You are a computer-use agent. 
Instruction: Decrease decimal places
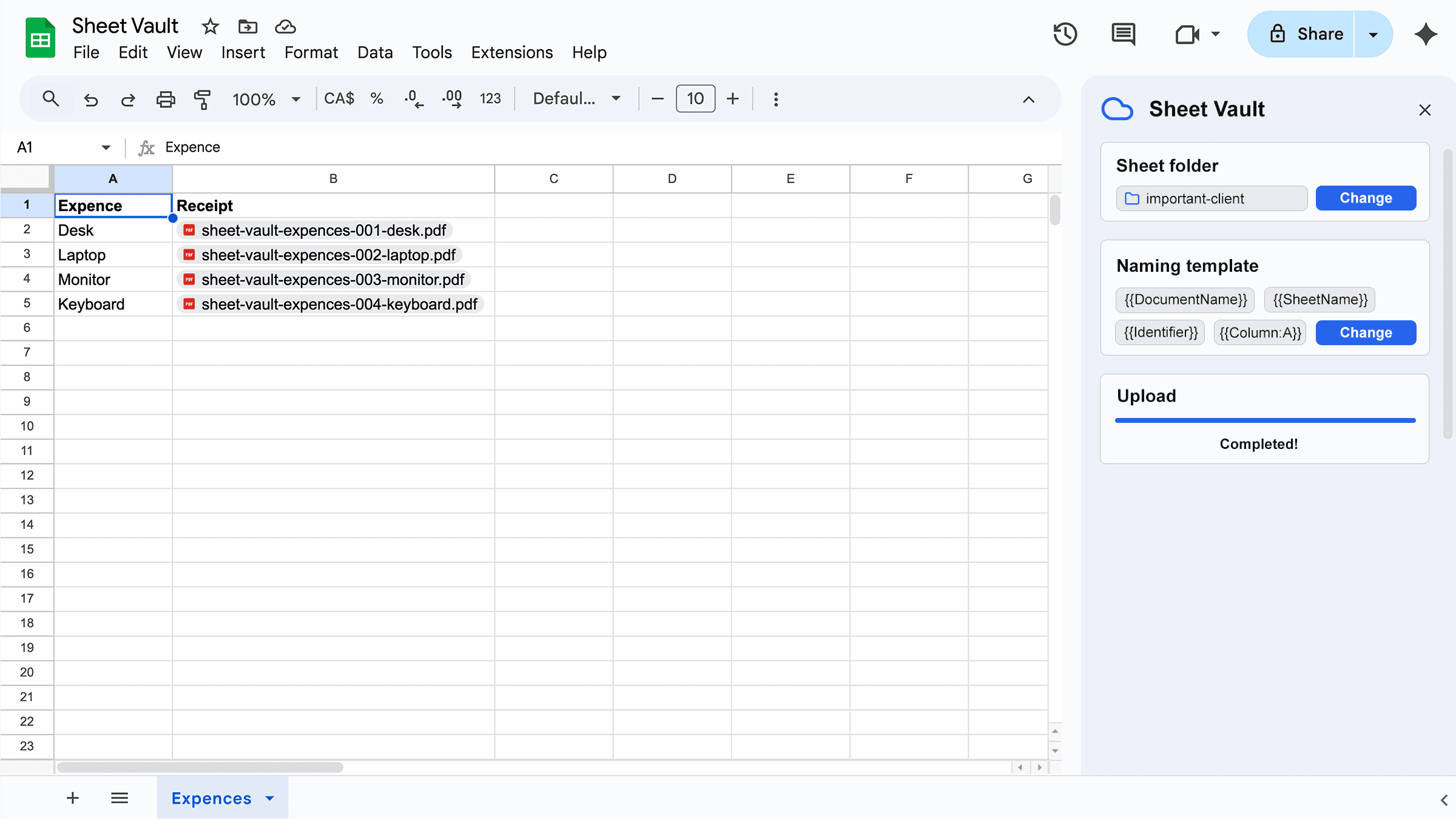point(413,98)
